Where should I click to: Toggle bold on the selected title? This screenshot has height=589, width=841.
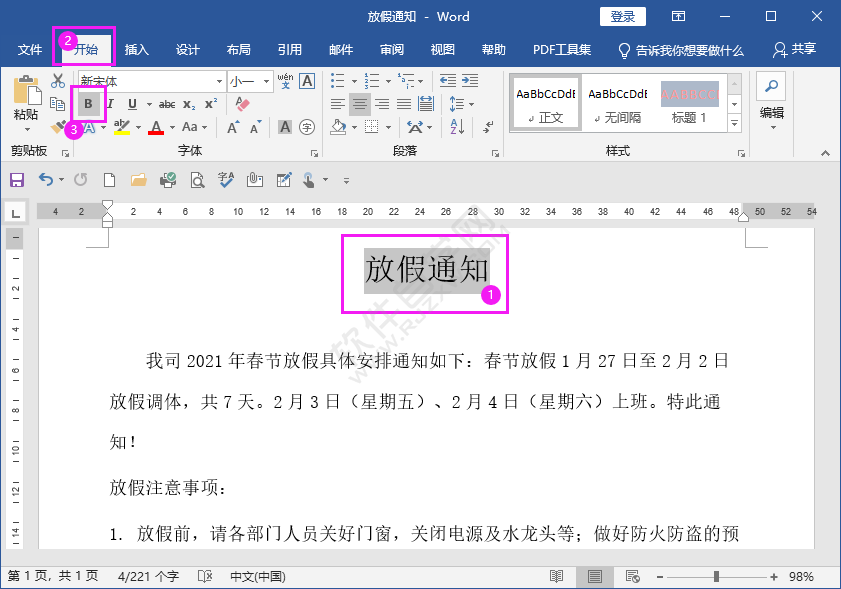[88, 103]
